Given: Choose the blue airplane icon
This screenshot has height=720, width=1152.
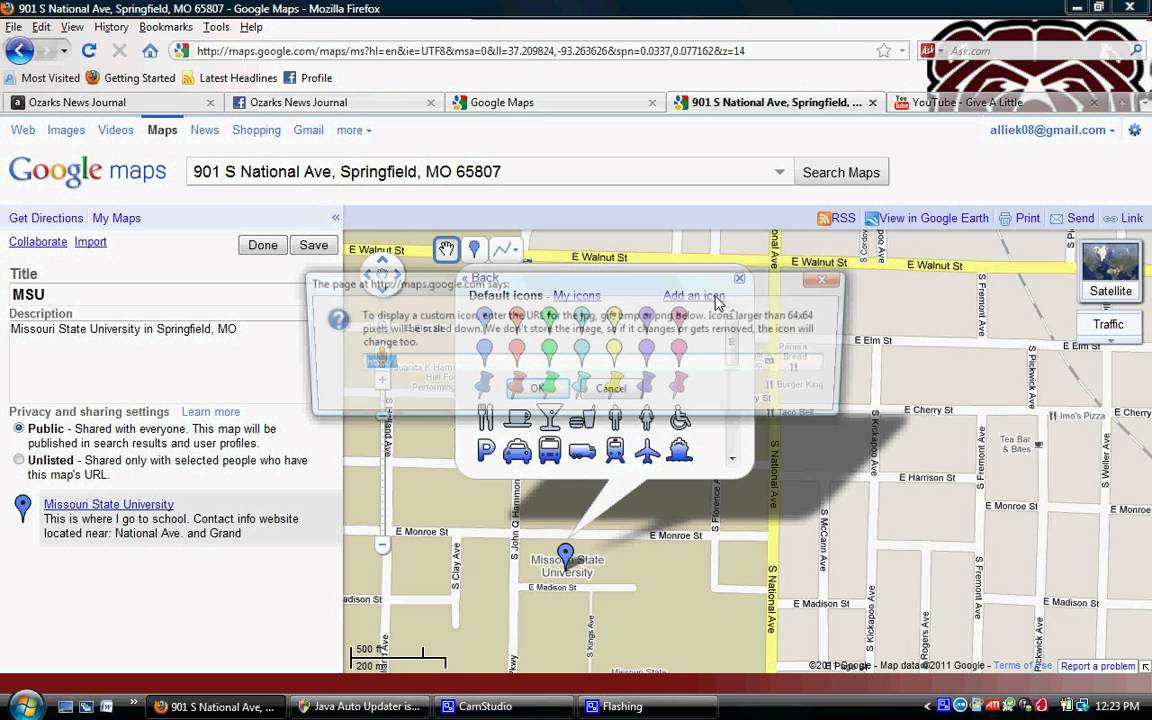Looking at the screenshot, I should (x=647, y=450).
